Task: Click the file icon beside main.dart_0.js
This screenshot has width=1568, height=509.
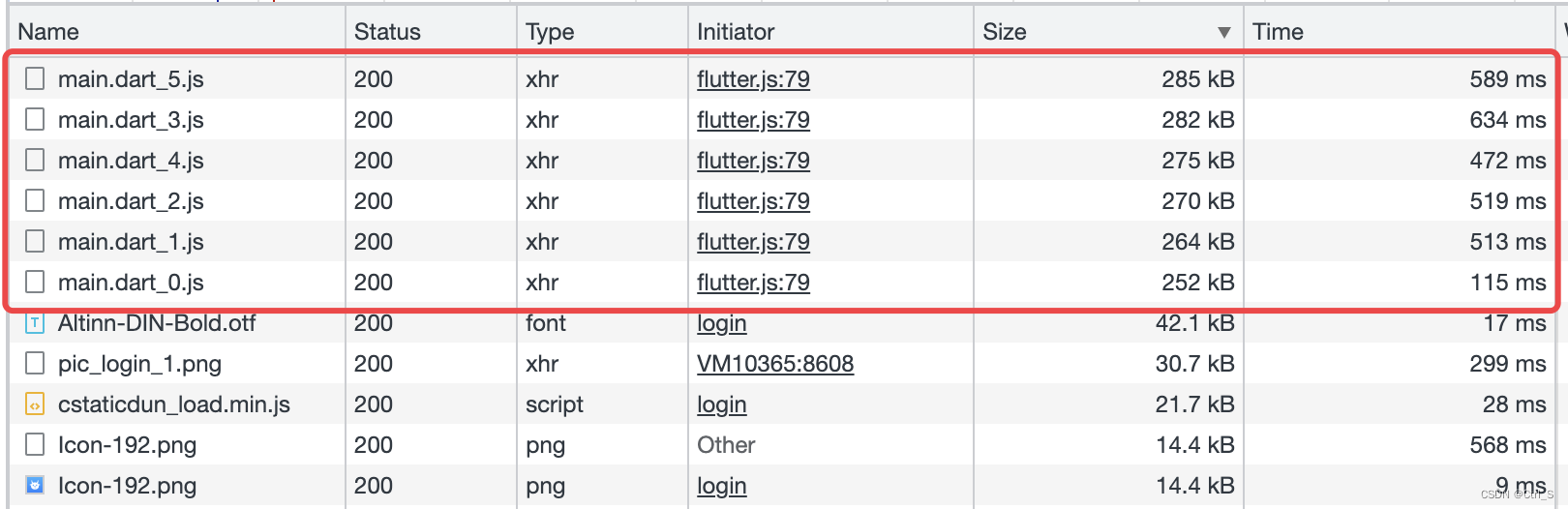Action: coord(35,282)
